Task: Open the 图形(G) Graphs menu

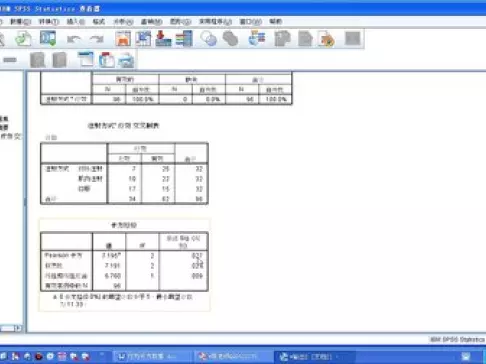Action: 180,22
